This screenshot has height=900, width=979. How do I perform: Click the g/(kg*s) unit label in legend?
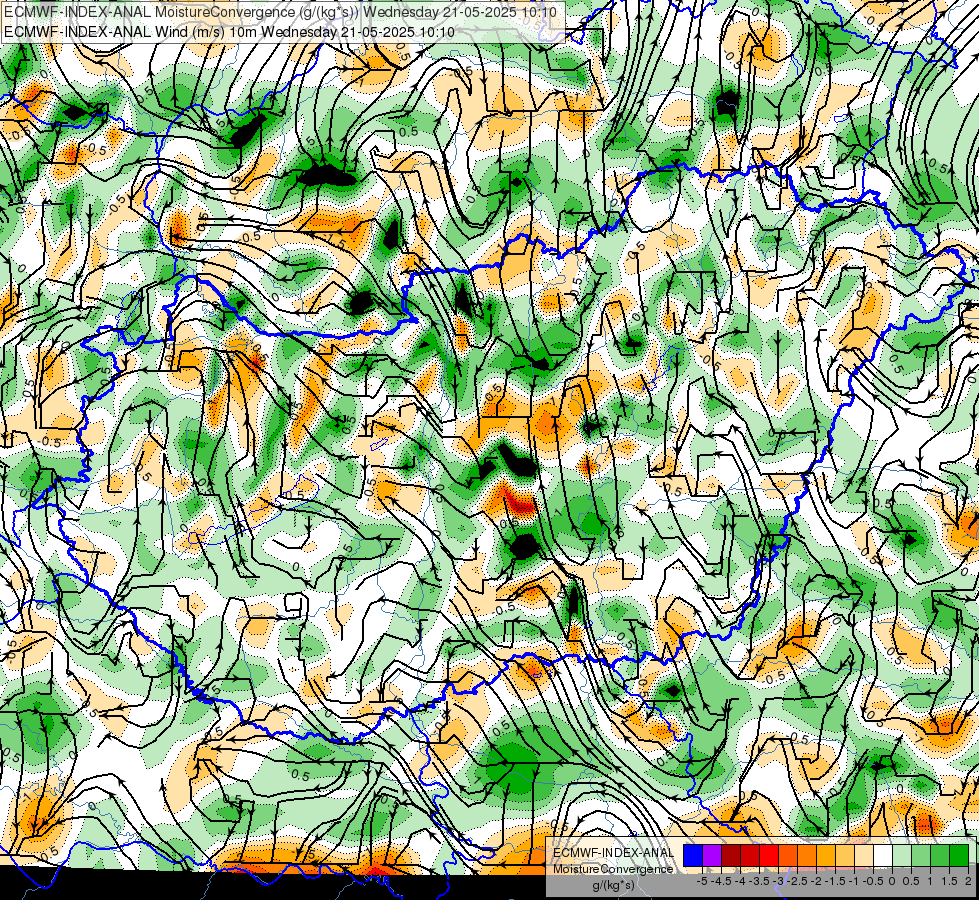pyautogui.click(x=614, y=886)
